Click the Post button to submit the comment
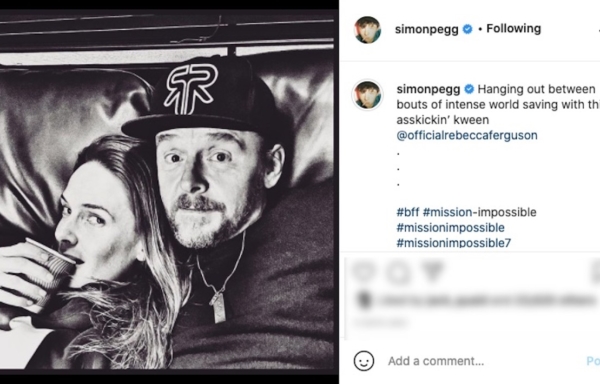Image resolution: width=600 pixels, height=384 pixels. click(593, 361)
